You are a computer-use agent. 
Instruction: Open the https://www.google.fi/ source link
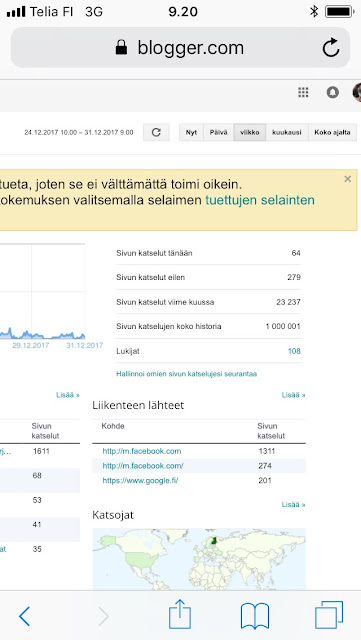point(140,480)
